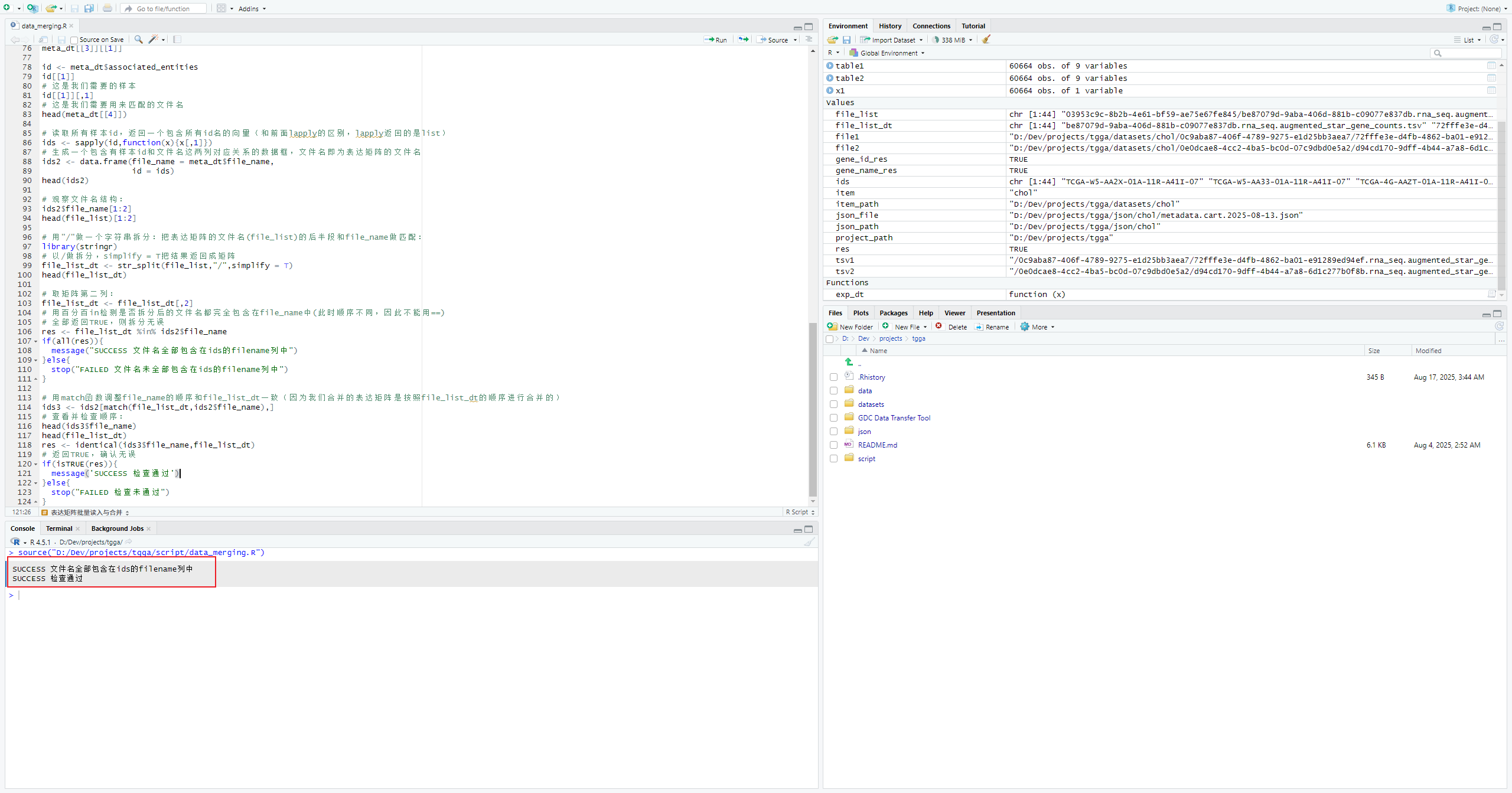
Task: Open code tools magic wand
Action: click(154, 40)
